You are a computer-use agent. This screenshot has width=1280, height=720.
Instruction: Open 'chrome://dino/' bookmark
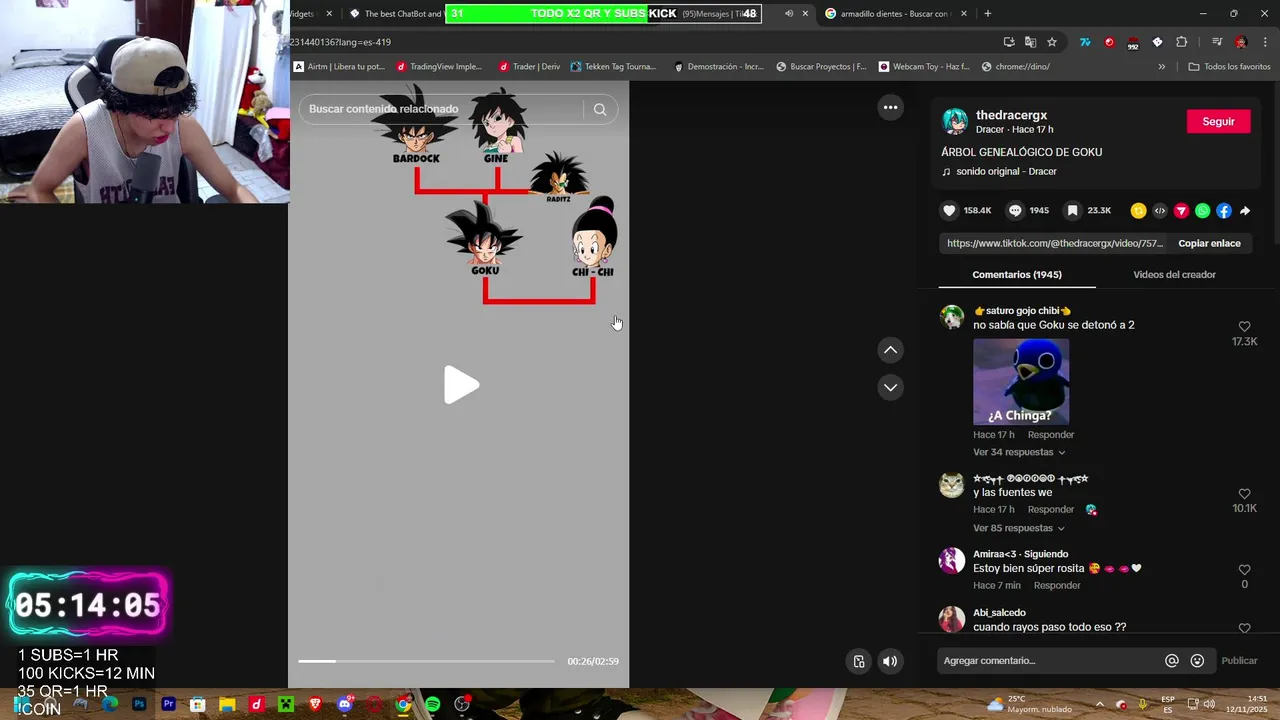pyautogui.click(x=1015, y=67)
